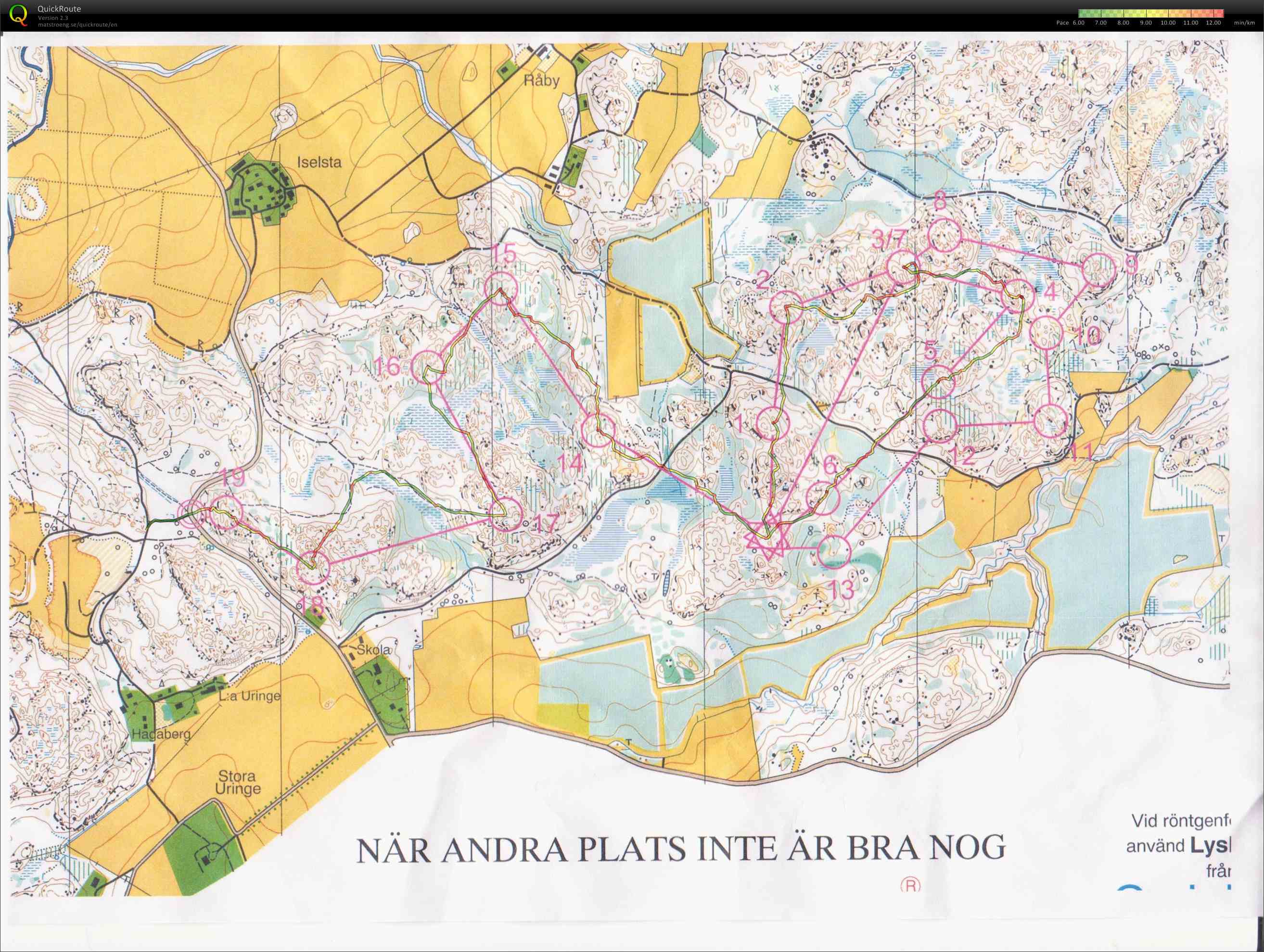
Task: Click the 'Stora Uringe' place name
Action: point(239,782)
